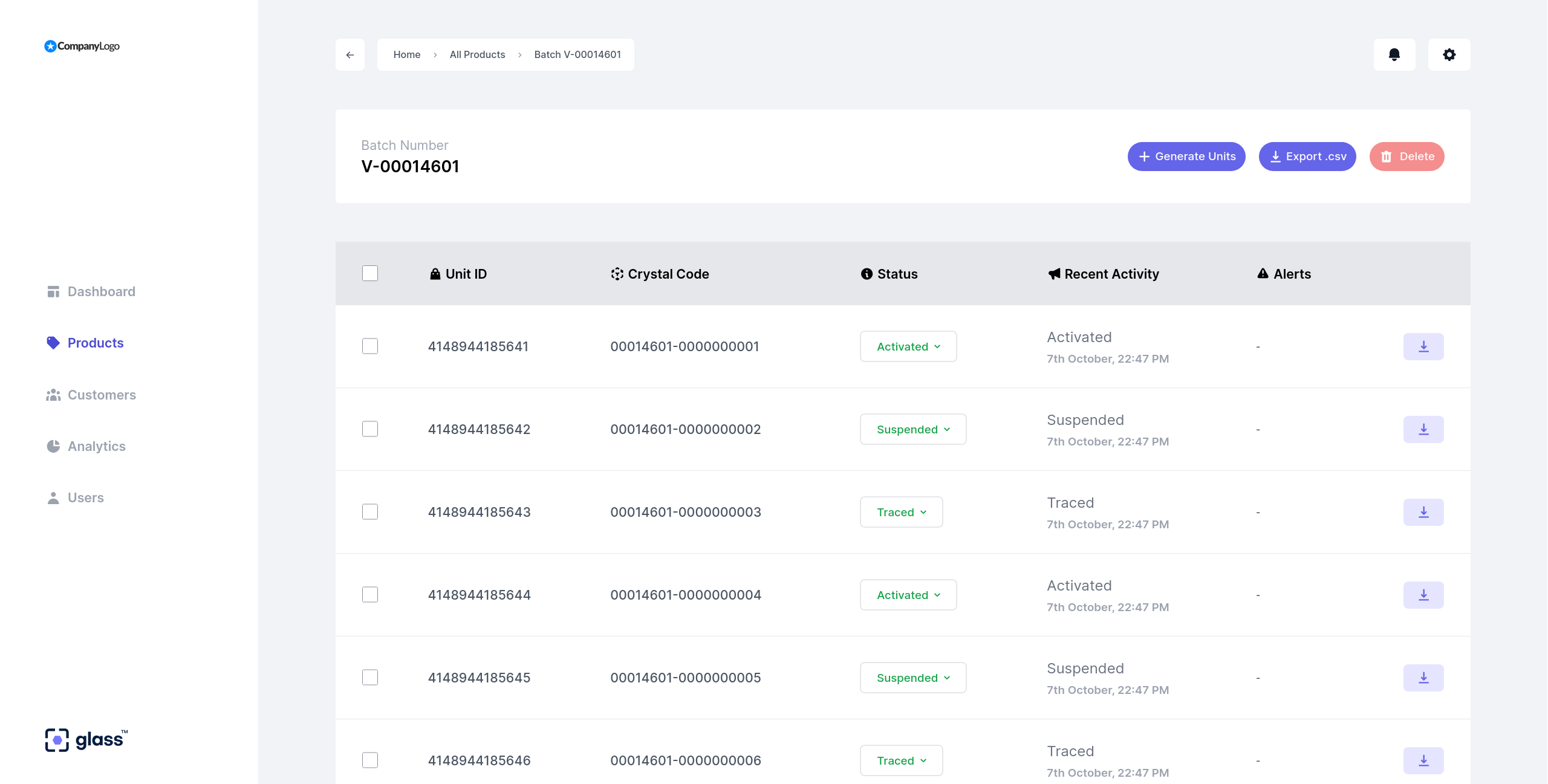
Task: Open settings with the gear icon
Action: [1449, 54]
